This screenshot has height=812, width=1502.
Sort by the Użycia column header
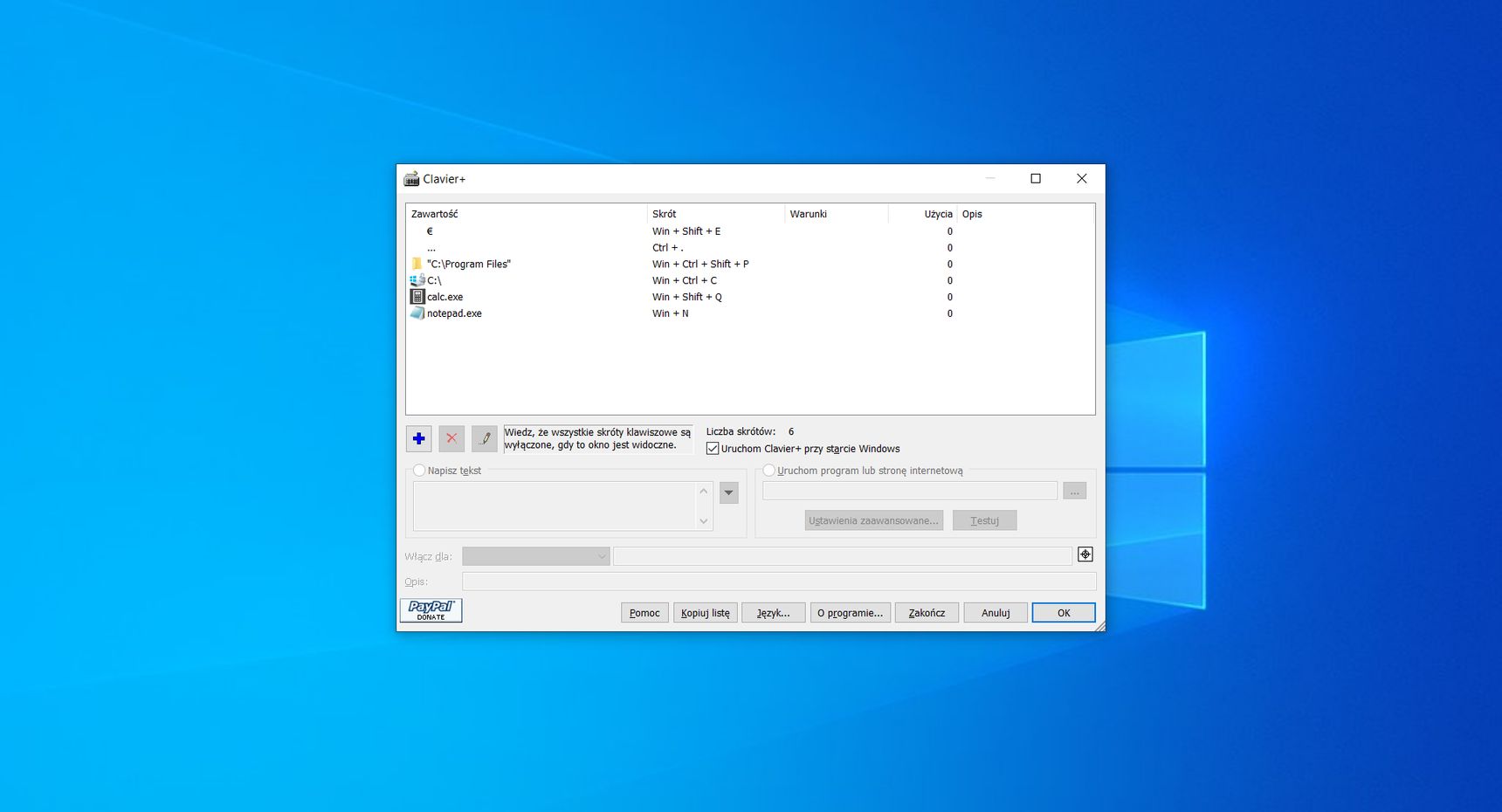point(923,214)
